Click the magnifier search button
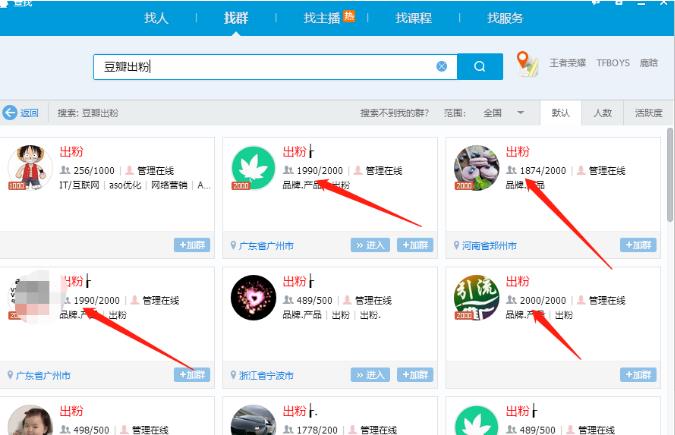675x435 pixels. coord(480,66)
